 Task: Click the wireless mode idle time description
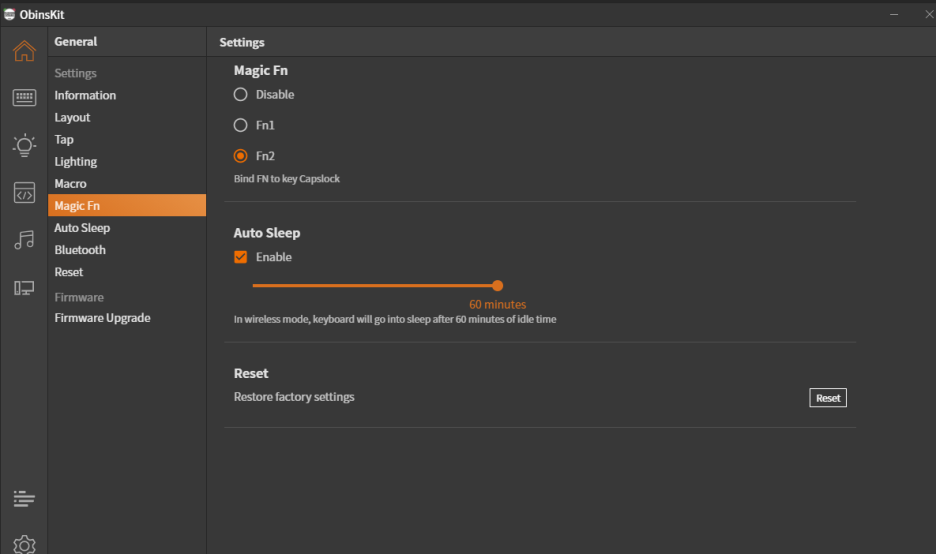click(395, 319)
